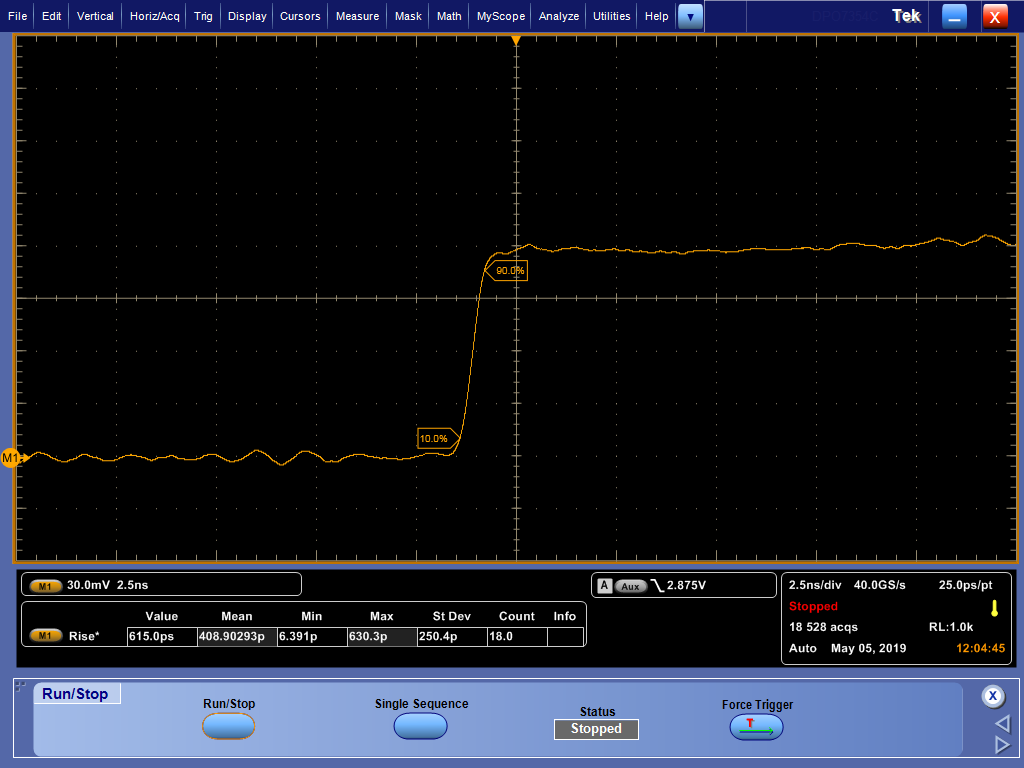The image size is (1024, 768).
Task: Click the Tek logo
Action: (x=906, y=16)
